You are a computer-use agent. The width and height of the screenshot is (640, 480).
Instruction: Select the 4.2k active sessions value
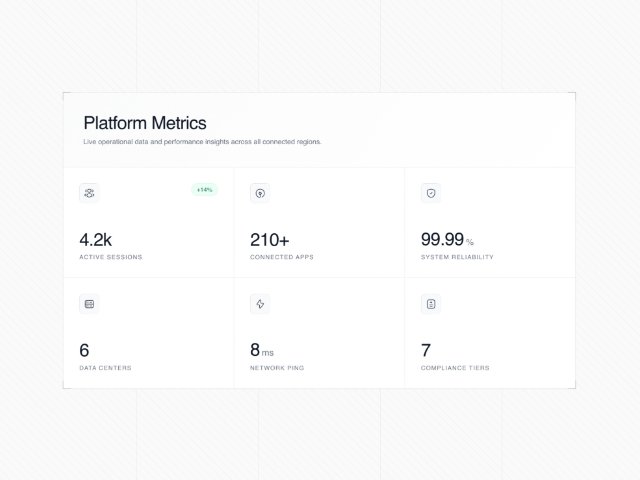(x=96, y=240)
